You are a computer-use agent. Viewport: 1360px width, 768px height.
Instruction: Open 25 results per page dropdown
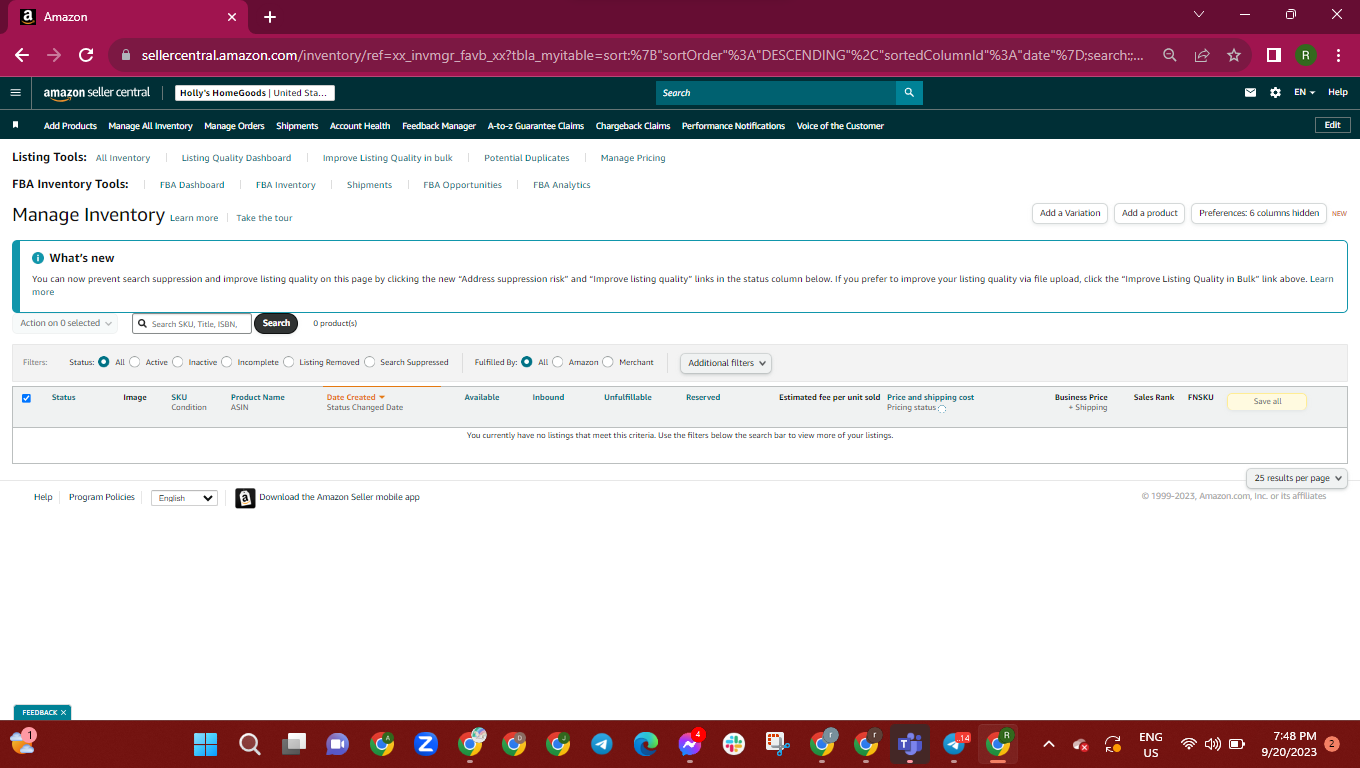click(1297, 478)
